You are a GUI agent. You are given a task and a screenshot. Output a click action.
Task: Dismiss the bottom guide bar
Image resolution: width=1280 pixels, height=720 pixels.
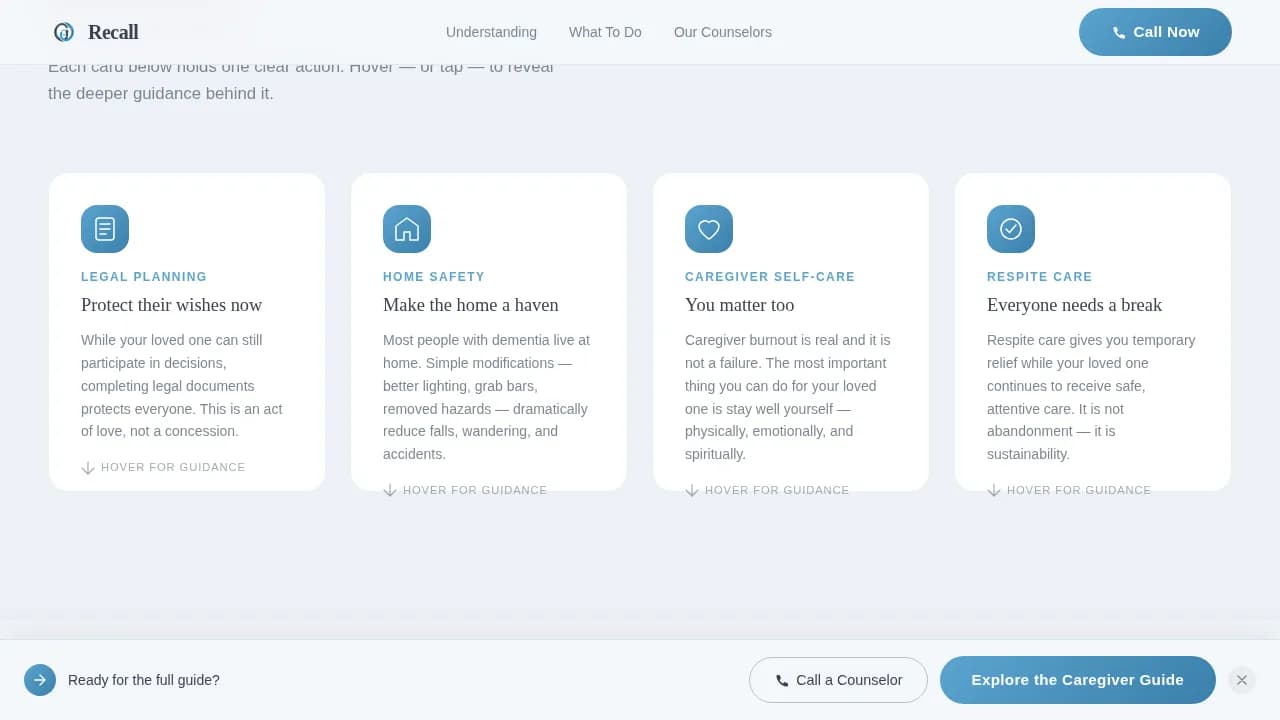(x=1242, y=680)
